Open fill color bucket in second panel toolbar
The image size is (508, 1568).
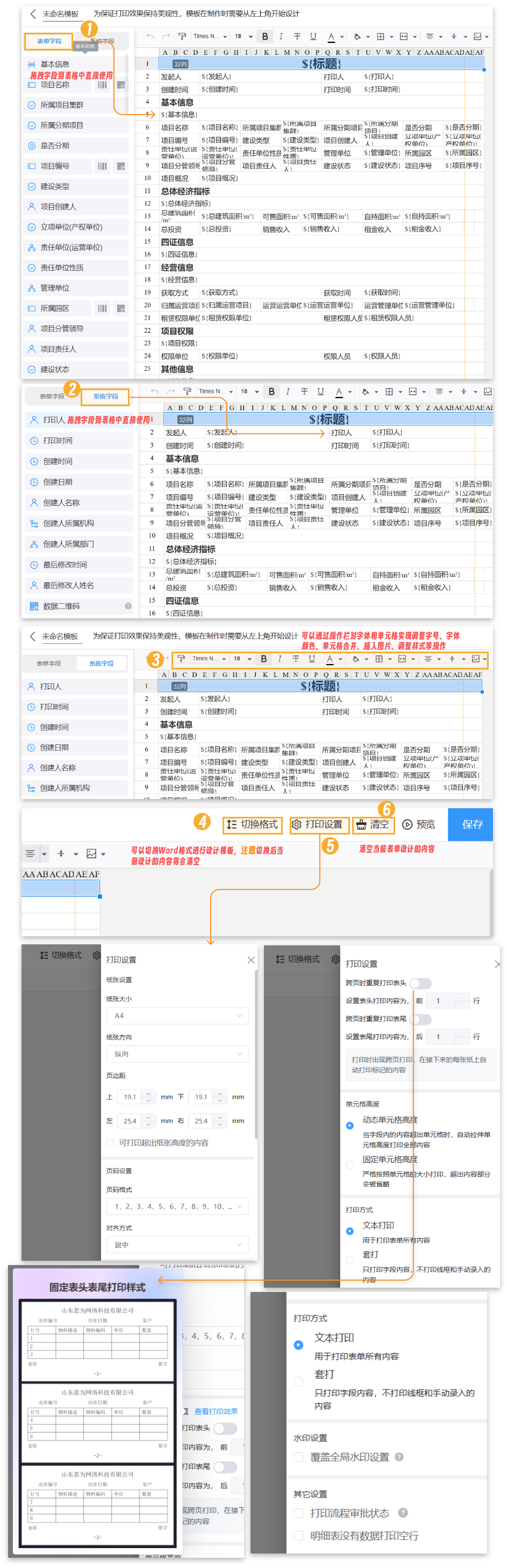(x=366, y=391)
